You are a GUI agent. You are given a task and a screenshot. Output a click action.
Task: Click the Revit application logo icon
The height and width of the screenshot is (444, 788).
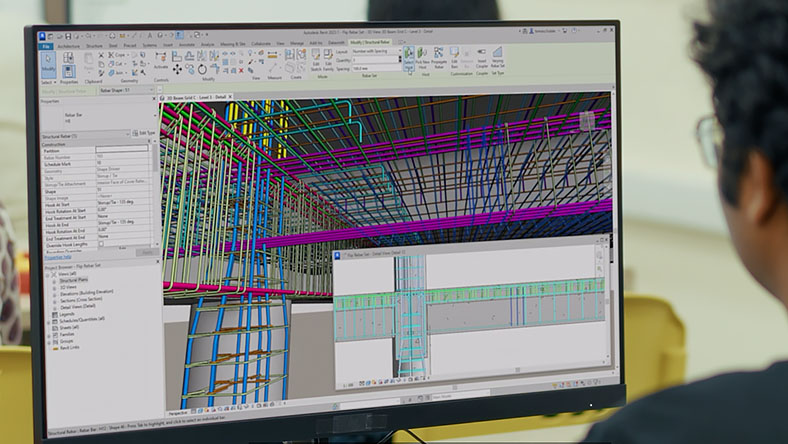point(42,36)
